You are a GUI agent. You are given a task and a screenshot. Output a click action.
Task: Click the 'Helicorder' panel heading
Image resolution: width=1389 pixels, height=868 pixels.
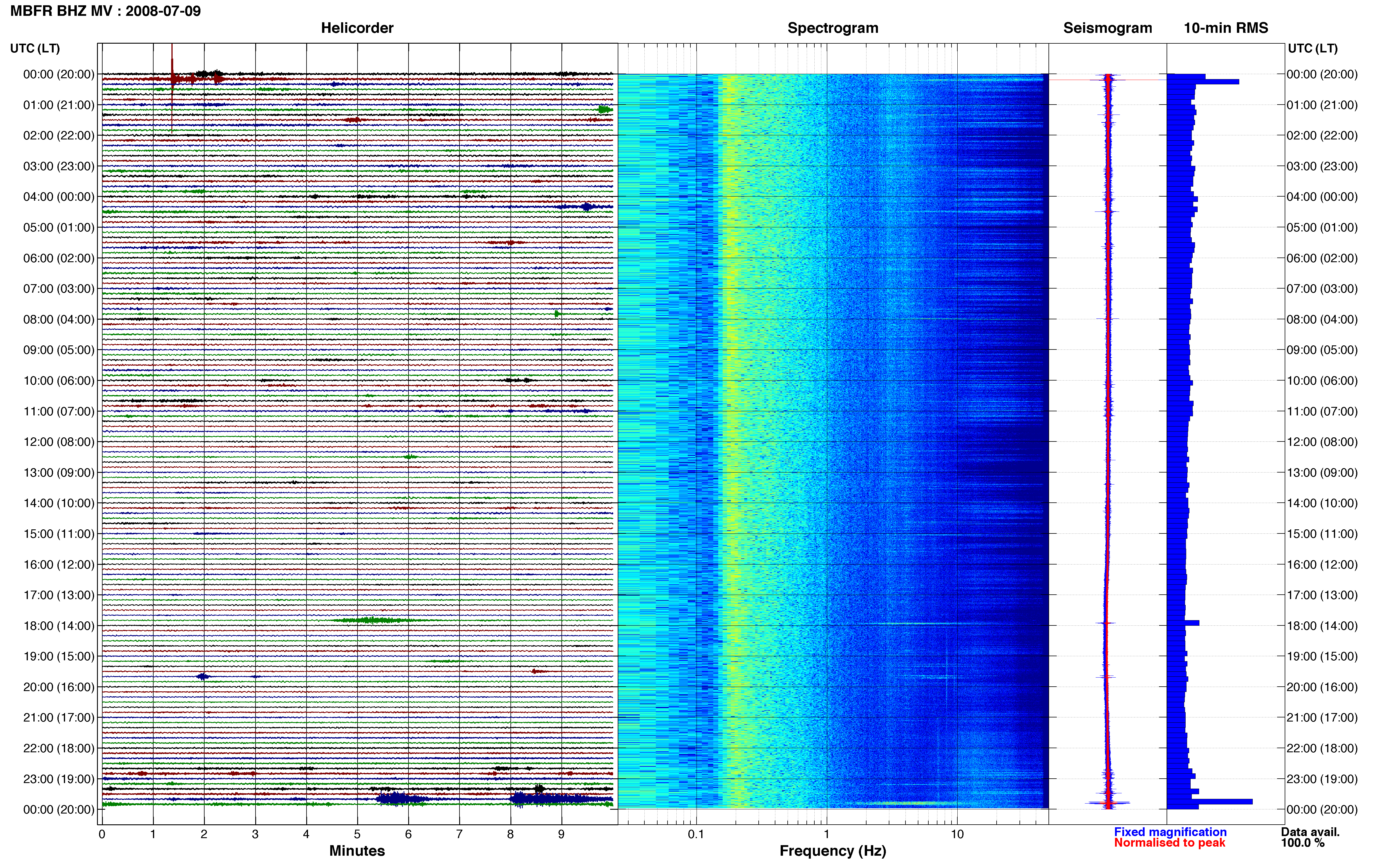coord(357,28)
